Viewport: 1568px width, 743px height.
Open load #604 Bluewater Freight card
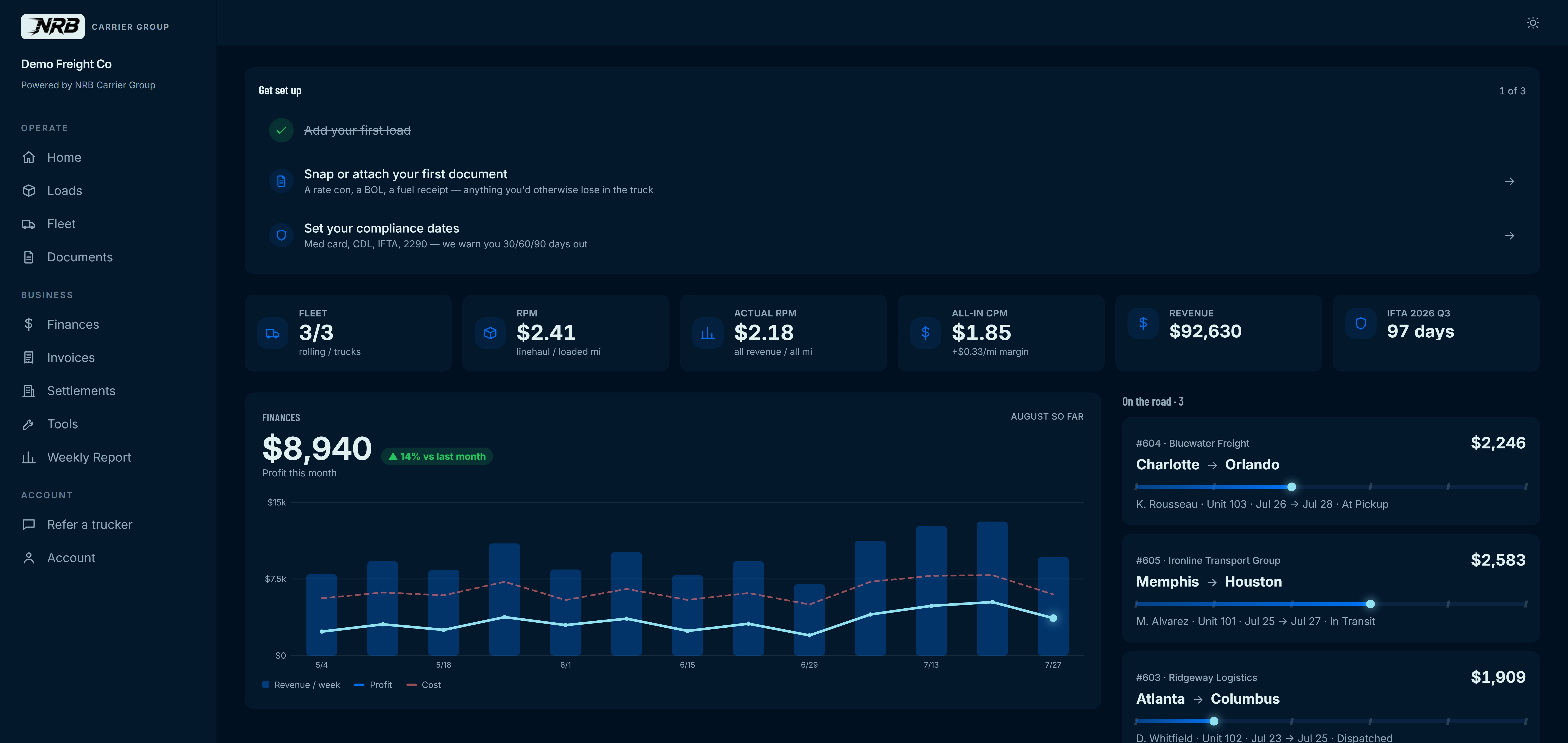(x=1331, y=471)
